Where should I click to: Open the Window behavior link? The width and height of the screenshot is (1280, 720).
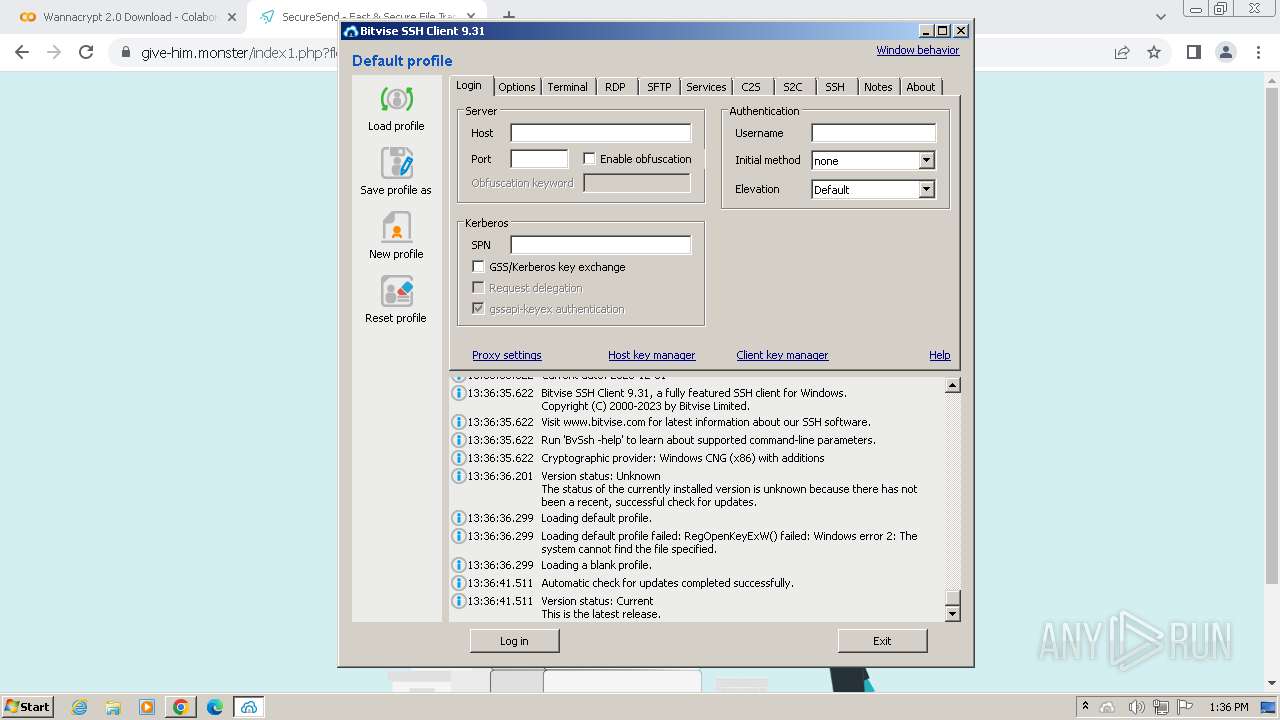point(917,50)
